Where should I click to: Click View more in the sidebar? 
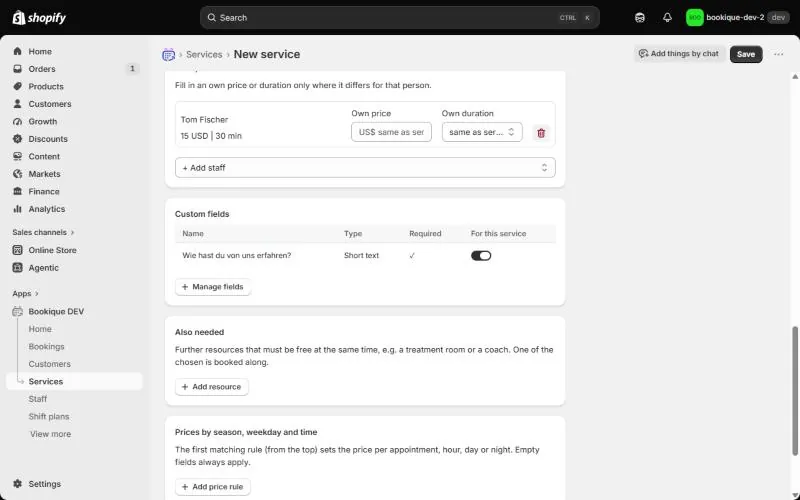[x=51, y=434]
